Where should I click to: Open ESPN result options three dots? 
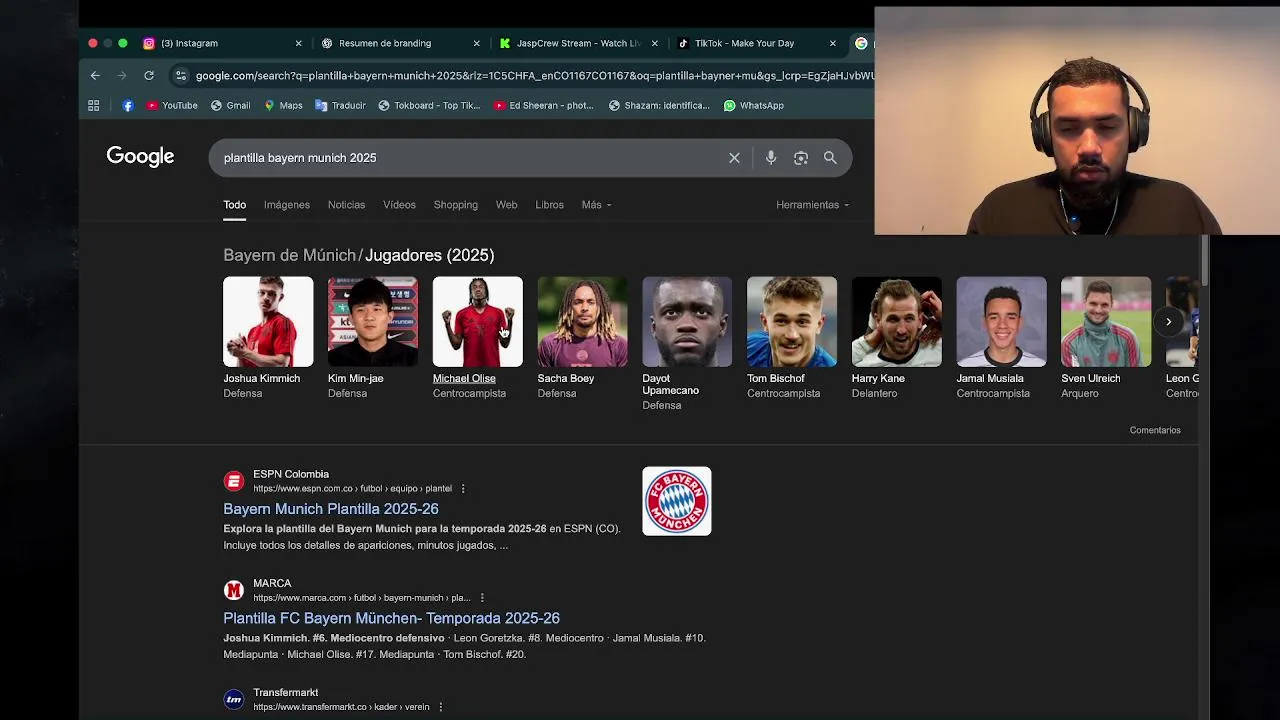coord(463,489)
